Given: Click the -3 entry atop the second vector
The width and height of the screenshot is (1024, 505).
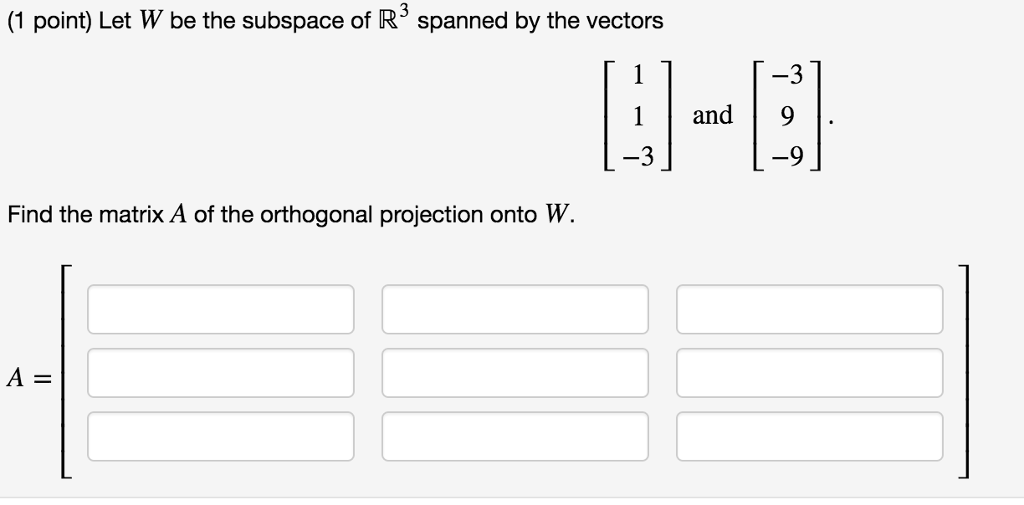Looking at the screenshot, I should 786,76.
